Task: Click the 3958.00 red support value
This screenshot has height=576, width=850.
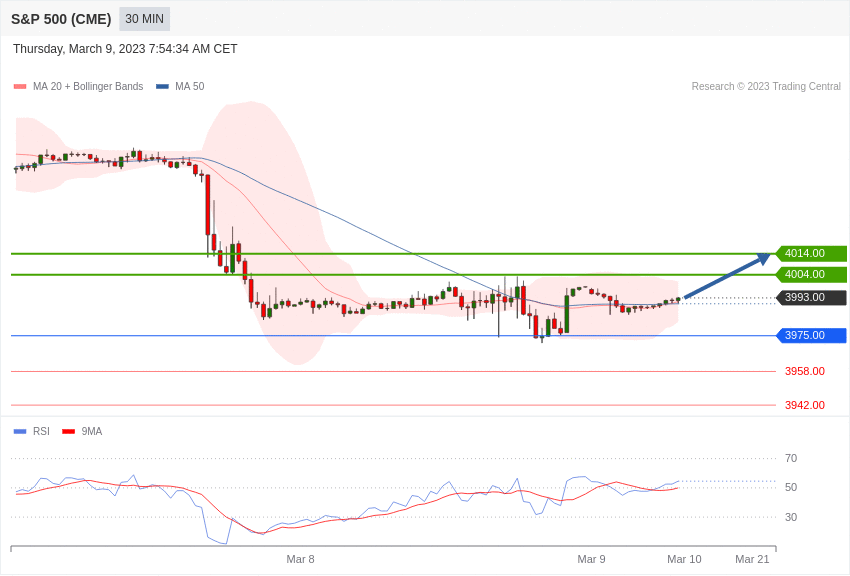Action: [805, 371]
